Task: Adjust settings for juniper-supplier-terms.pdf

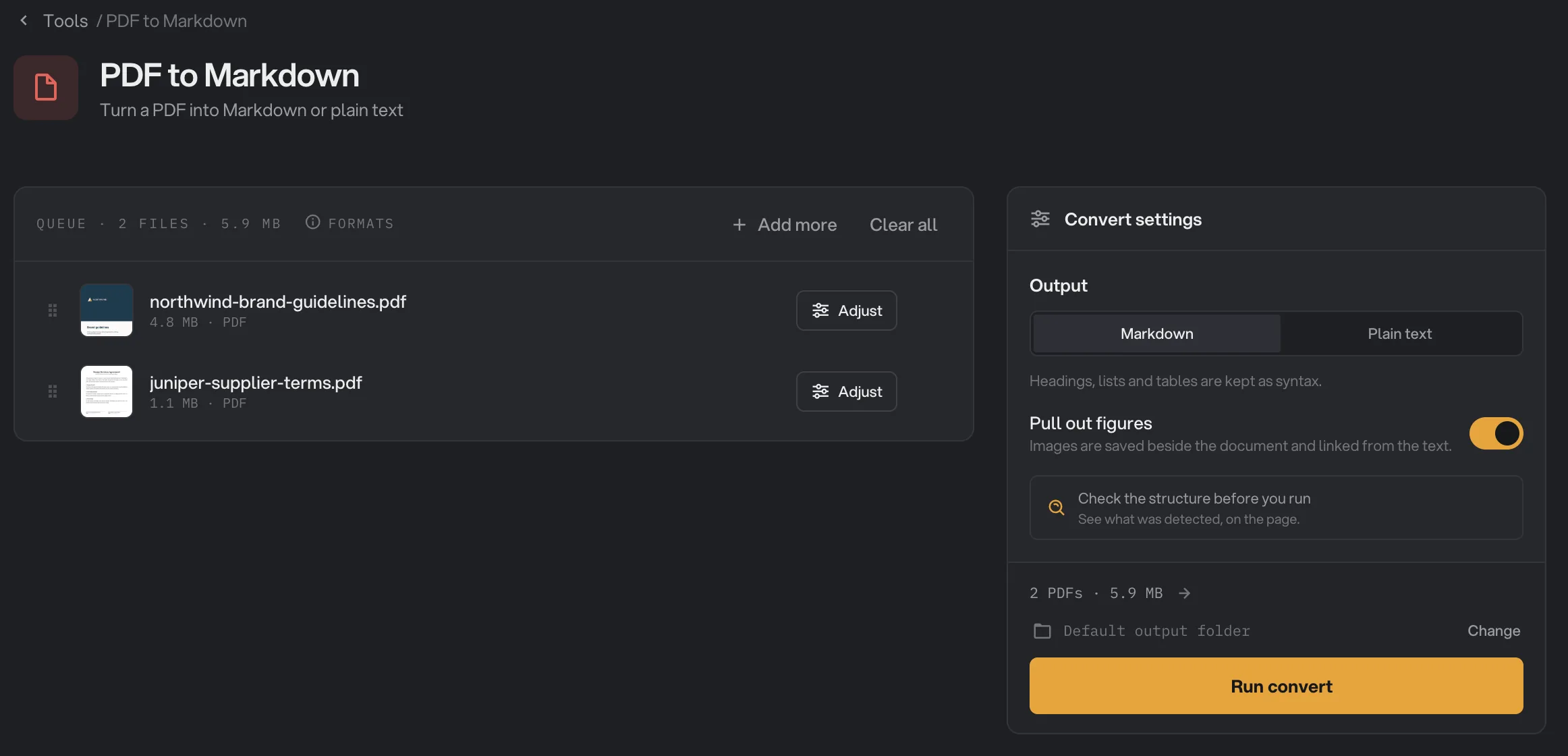Action: tap(847, 391)
